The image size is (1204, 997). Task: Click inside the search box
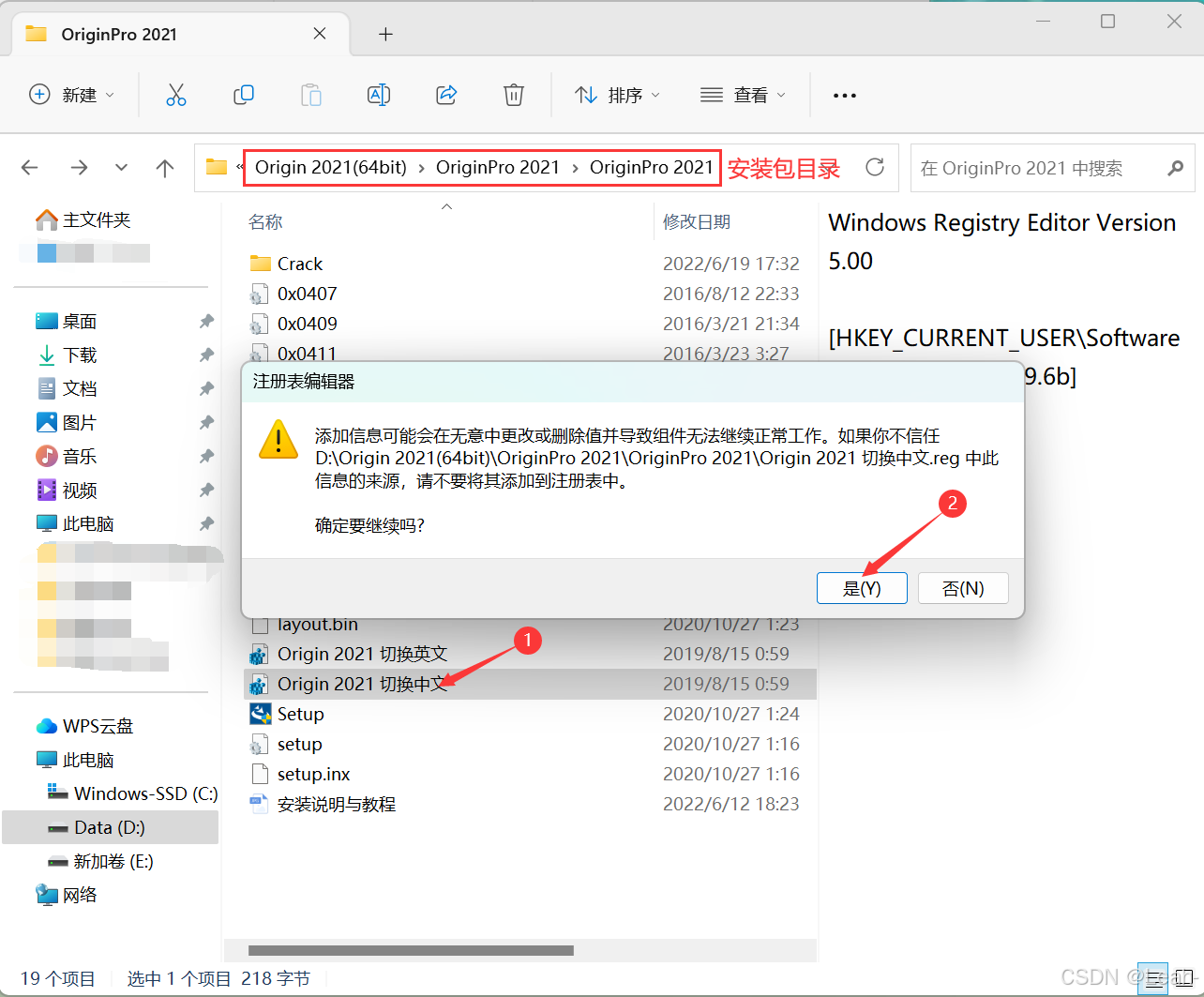(x=1031, y=168)
